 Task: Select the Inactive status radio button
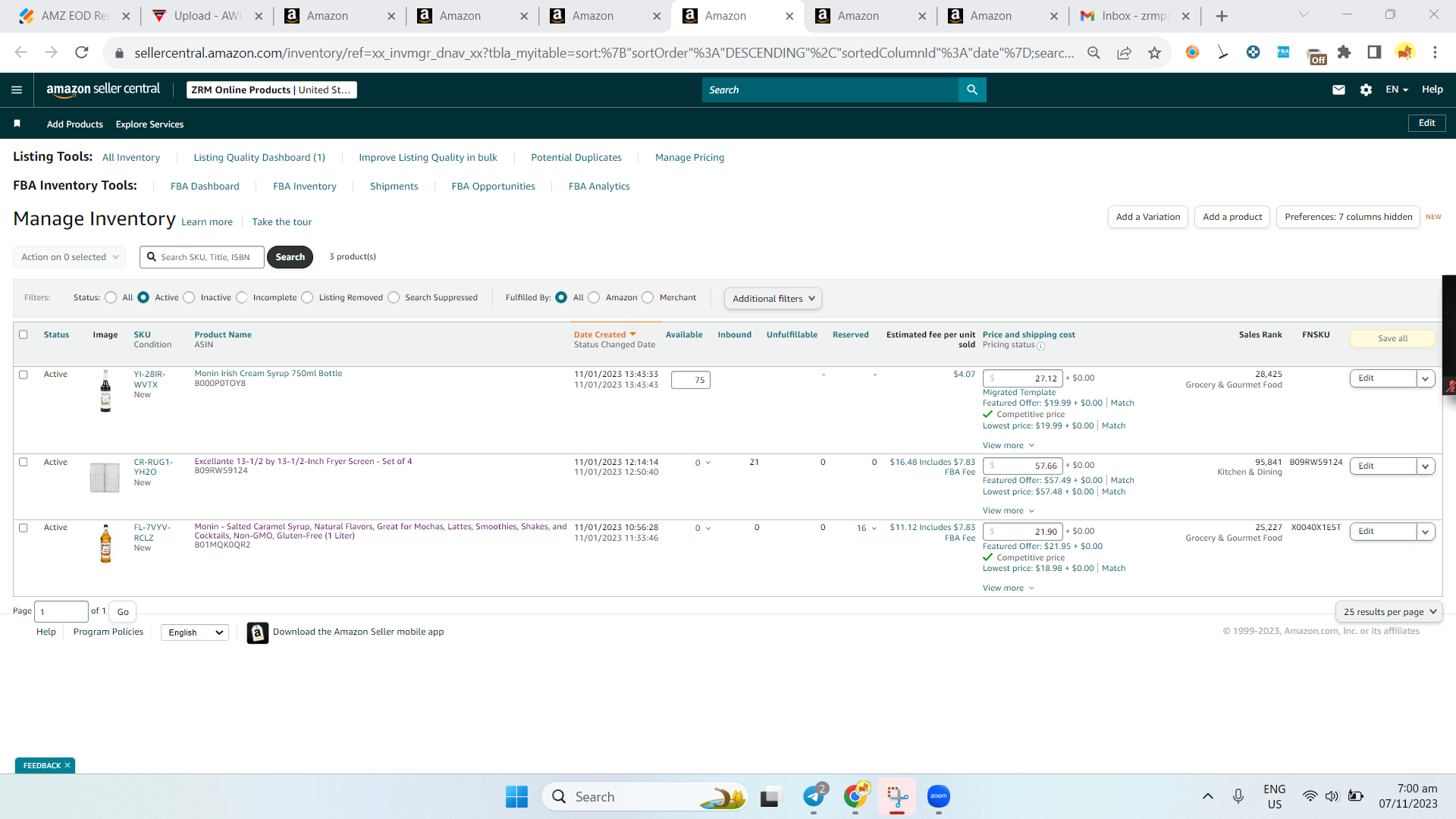point(190,298)
